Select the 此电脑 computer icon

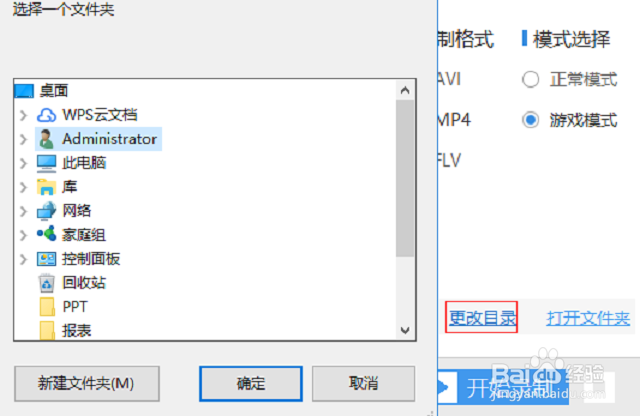pyautogui.click(x=46, y=163)
